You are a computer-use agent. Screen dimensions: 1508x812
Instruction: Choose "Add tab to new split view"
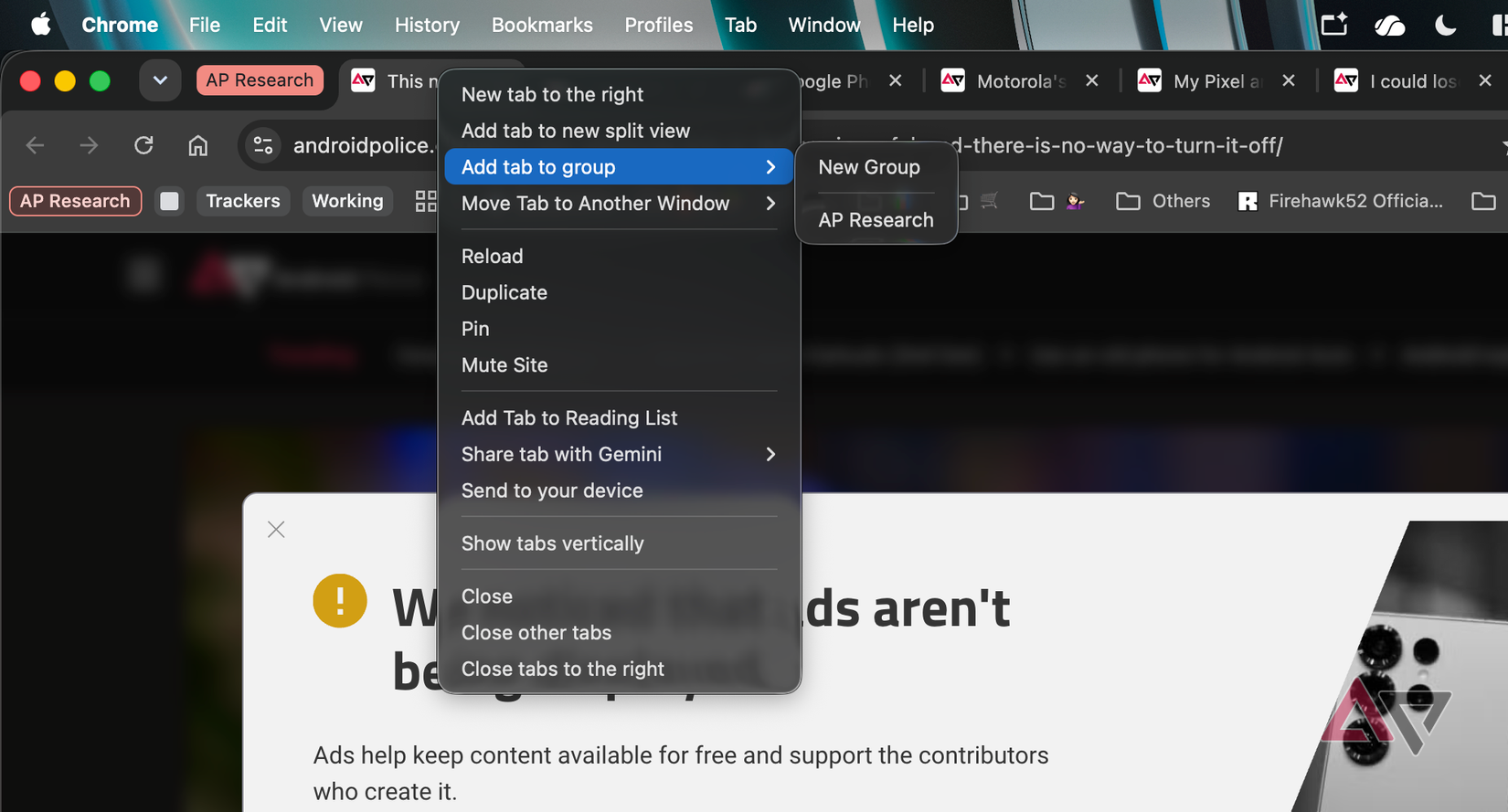(619, 131)
